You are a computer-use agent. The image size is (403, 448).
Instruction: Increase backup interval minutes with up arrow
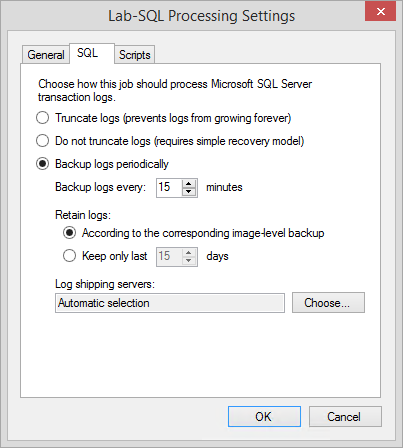tap(189, 183)
